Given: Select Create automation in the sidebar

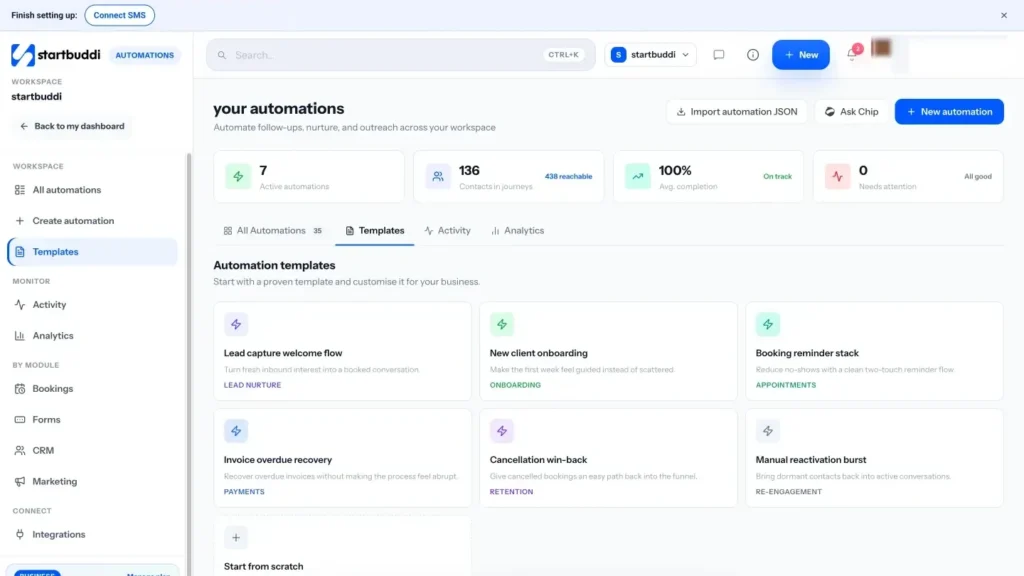Looking at the screenshot, I should pyautogui.click(x=92, y=221).
